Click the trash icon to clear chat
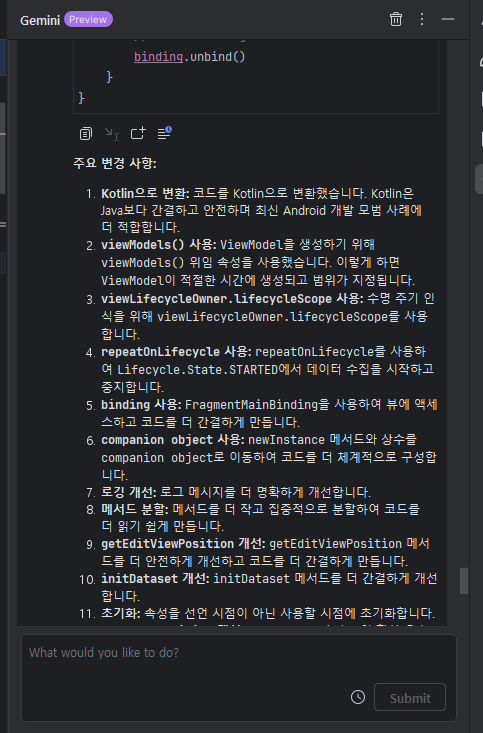 [x=396, y=19]
